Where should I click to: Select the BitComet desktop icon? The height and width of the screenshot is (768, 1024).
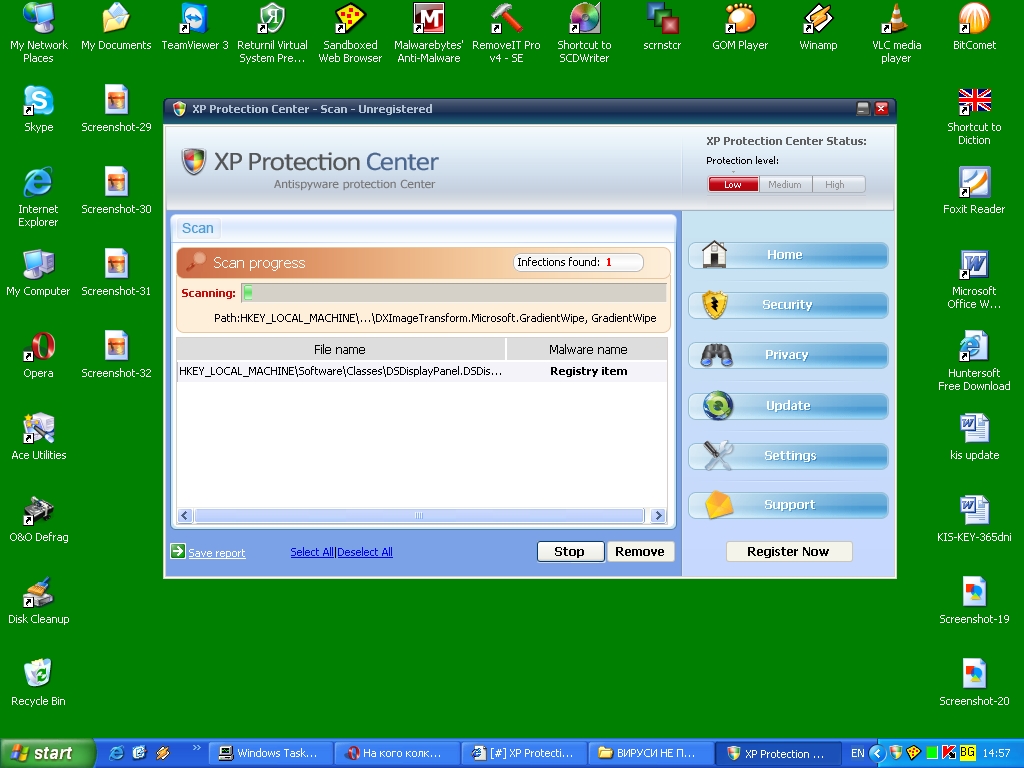click(974, 27)
